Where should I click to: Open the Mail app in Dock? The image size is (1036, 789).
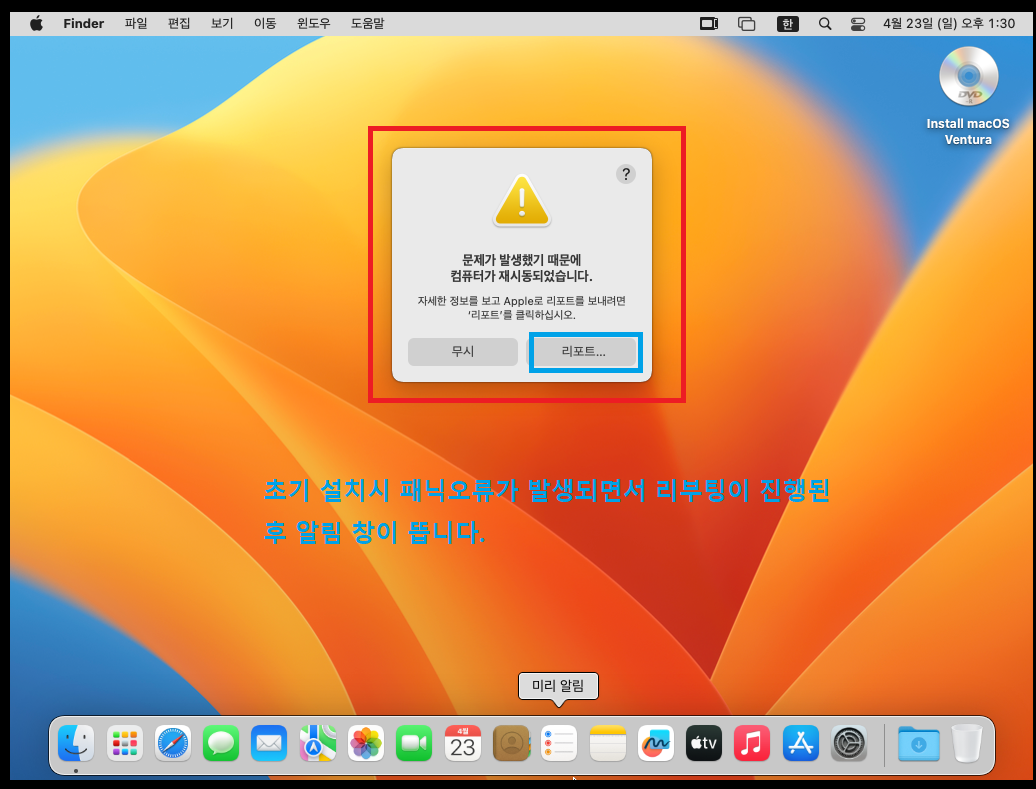pos(269,743)
